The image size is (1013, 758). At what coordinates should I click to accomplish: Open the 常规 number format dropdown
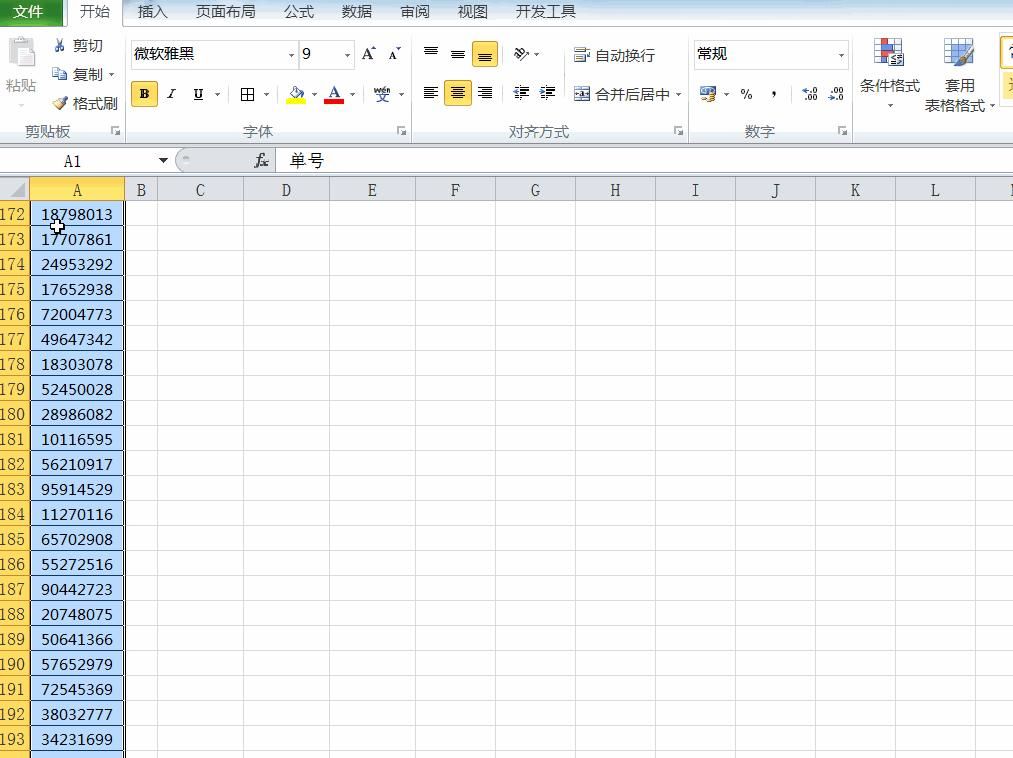841,55
